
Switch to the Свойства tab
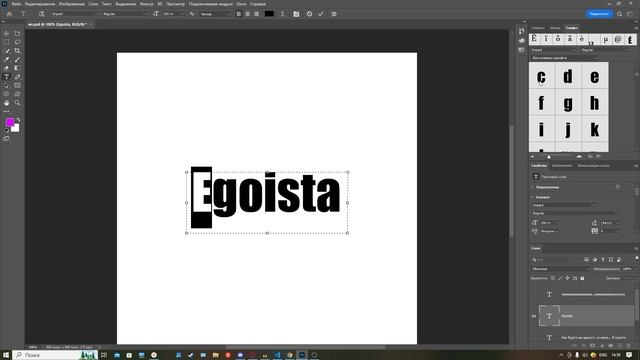tap(539, 166)
